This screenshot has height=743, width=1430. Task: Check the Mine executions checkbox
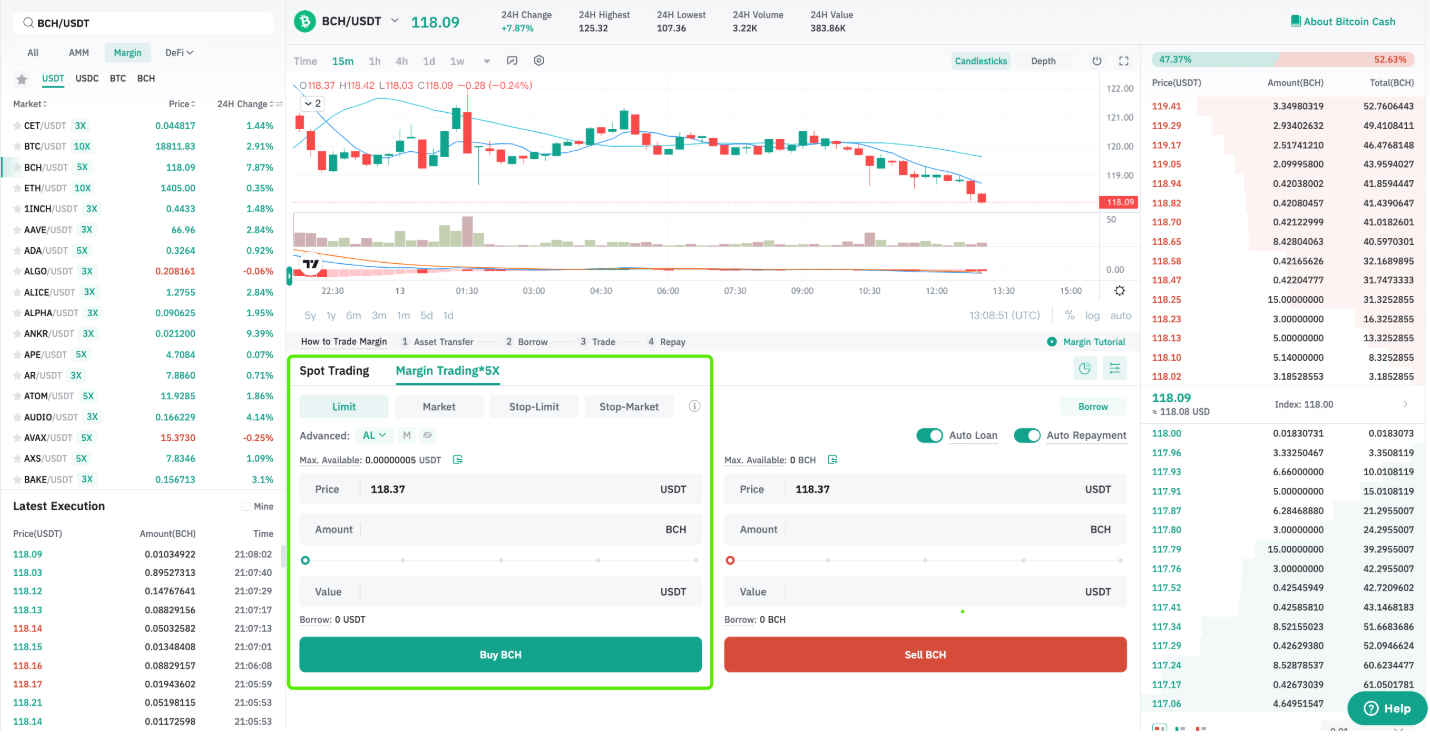pyautogui.click(x=246, y=507)
